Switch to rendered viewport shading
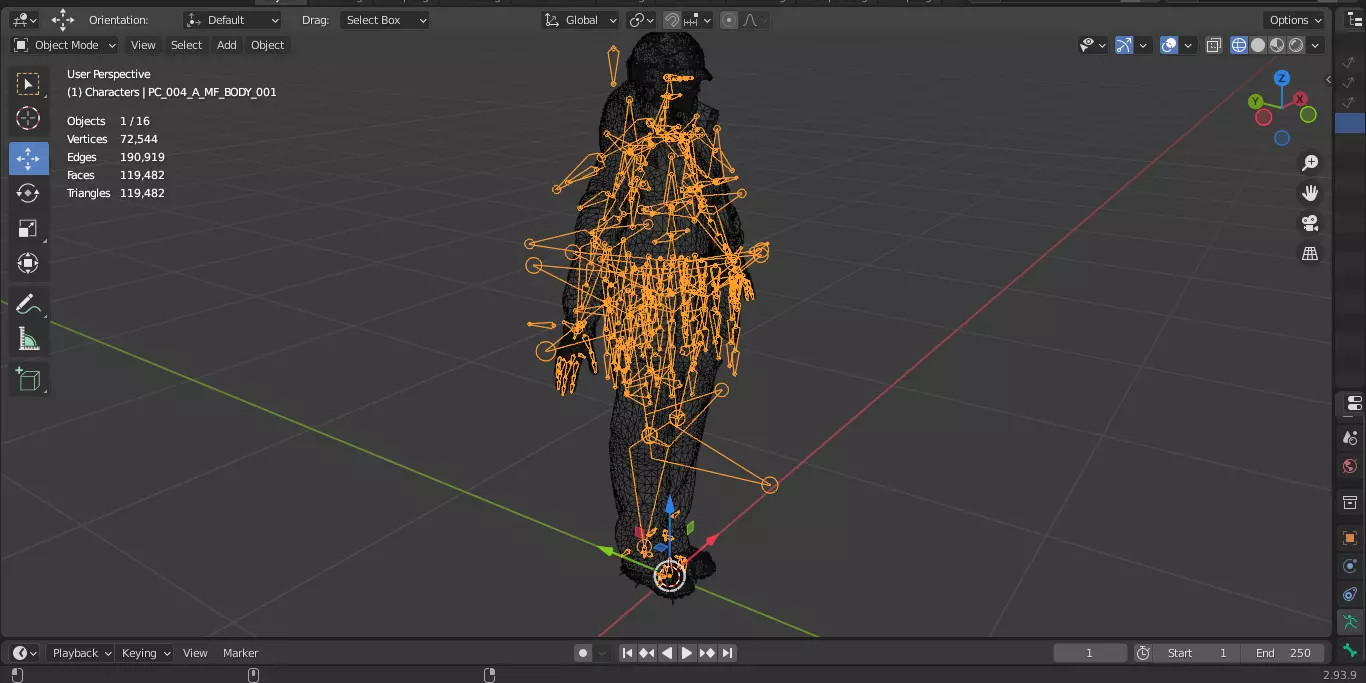 1296,45
